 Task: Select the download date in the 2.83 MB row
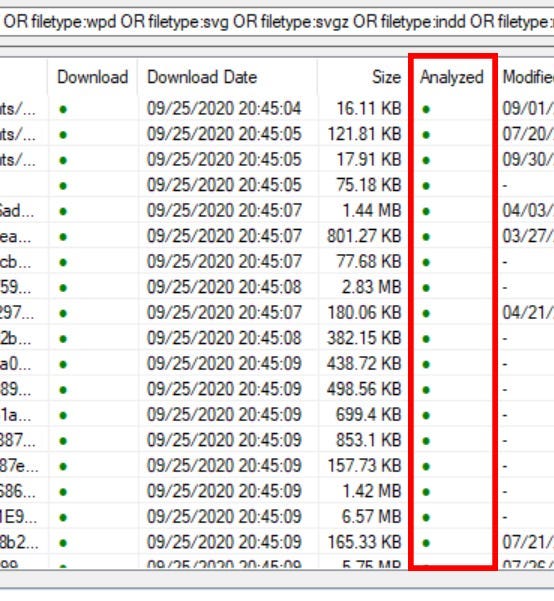tap(224, 287)
